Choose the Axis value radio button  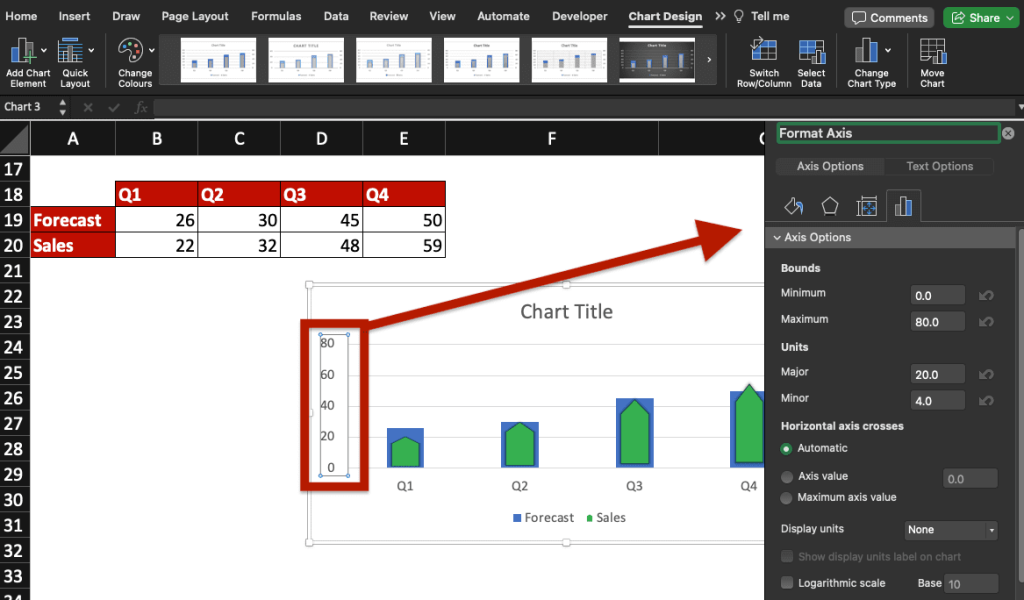coord(789,475)
